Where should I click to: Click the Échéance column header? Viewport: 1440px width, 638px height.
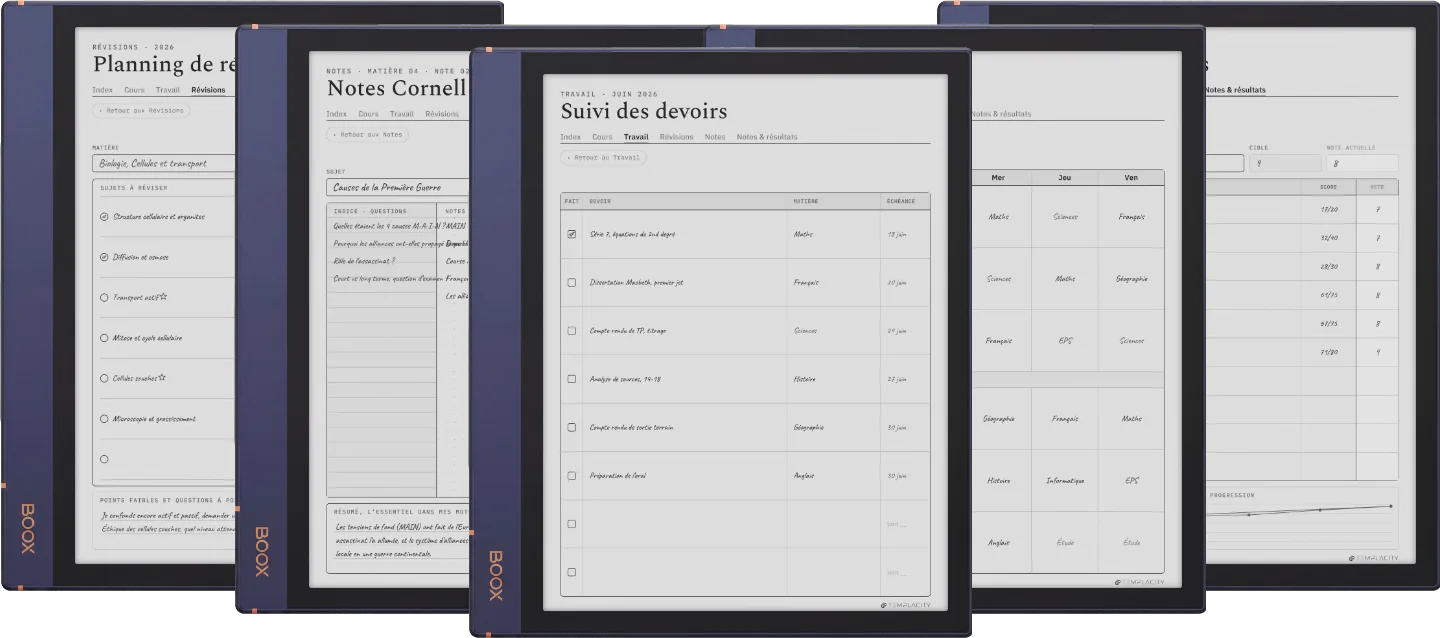pyautogui.click(x=900, y=201)
